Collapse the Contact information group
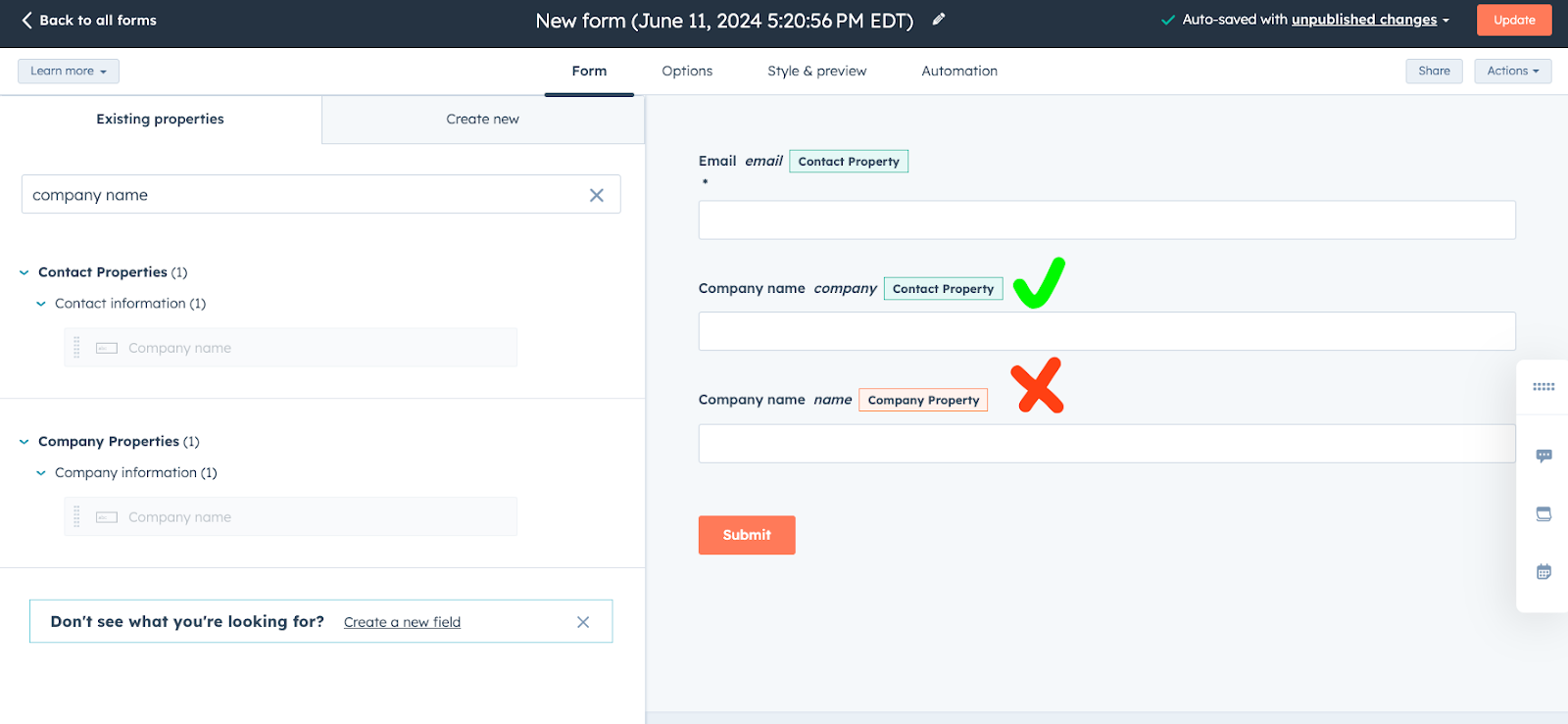 [41, 304]
